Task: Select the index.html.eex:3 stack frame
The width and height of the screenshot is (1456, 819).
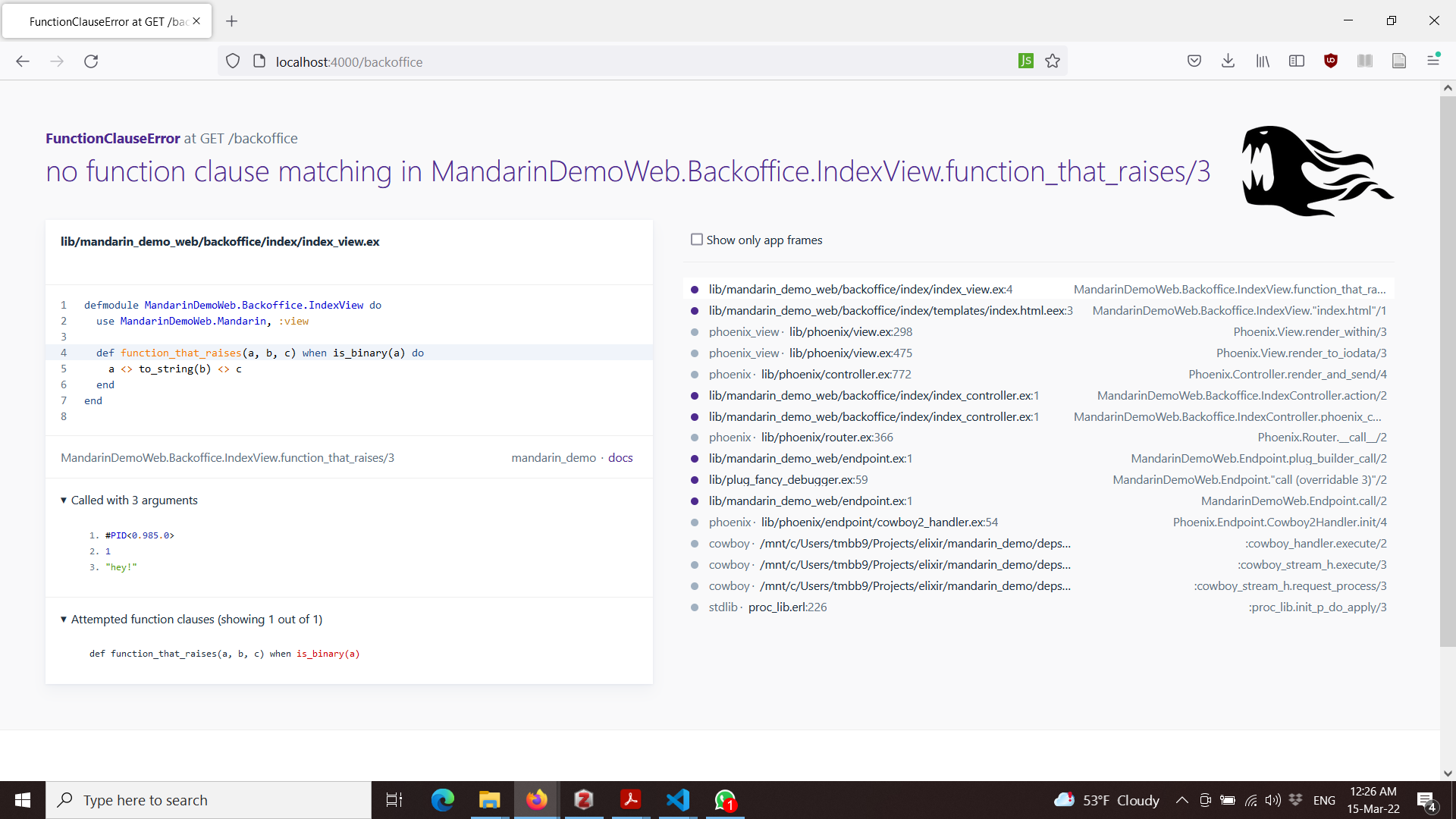Action: [890, 311]
